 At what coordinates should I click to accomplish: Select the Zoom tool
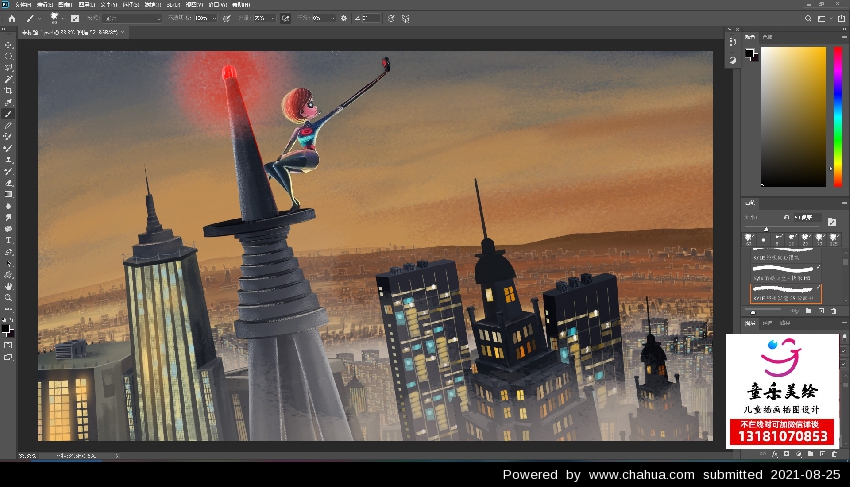(8, 298)
